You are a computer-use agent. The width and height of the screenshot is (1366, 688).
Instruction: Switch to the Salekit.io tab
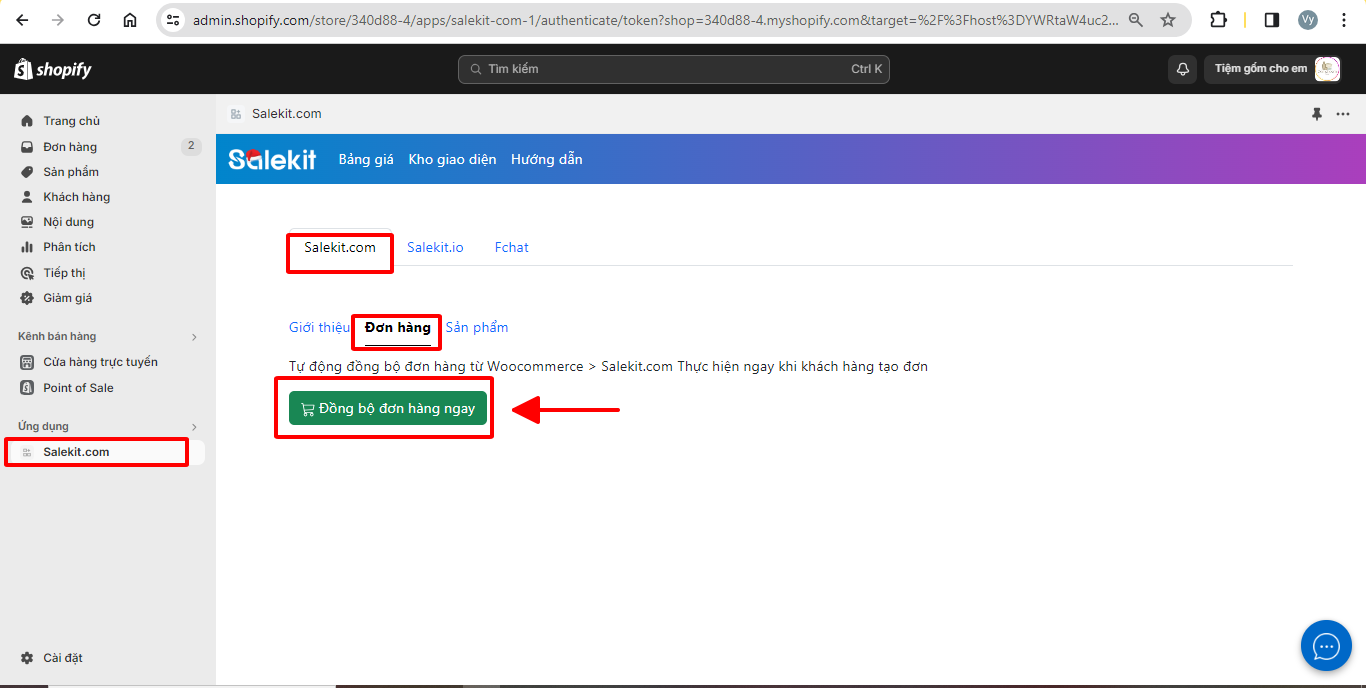point(435,247)
